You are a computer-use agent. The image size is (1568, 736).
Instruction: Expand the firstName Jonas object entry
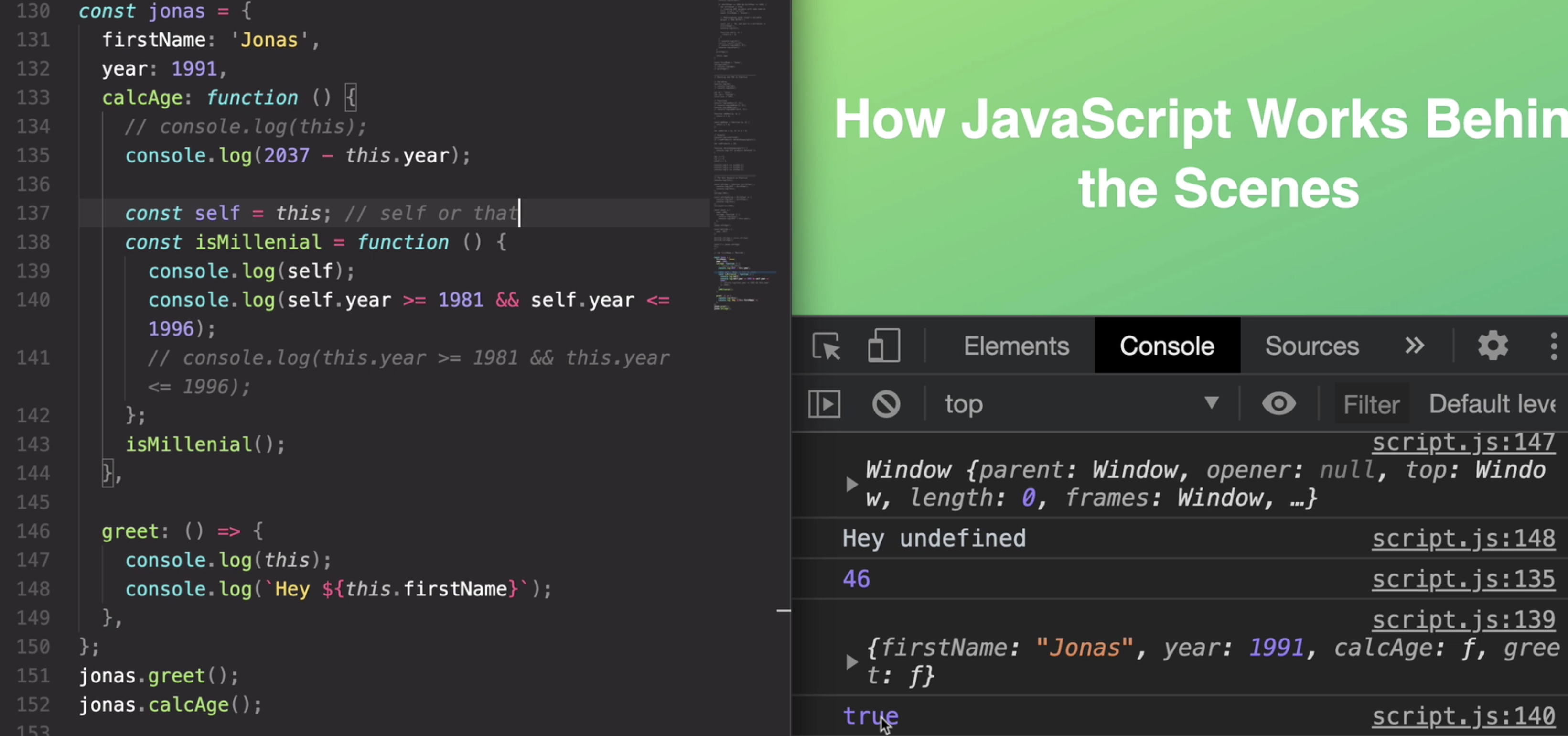tap(851, 662)
